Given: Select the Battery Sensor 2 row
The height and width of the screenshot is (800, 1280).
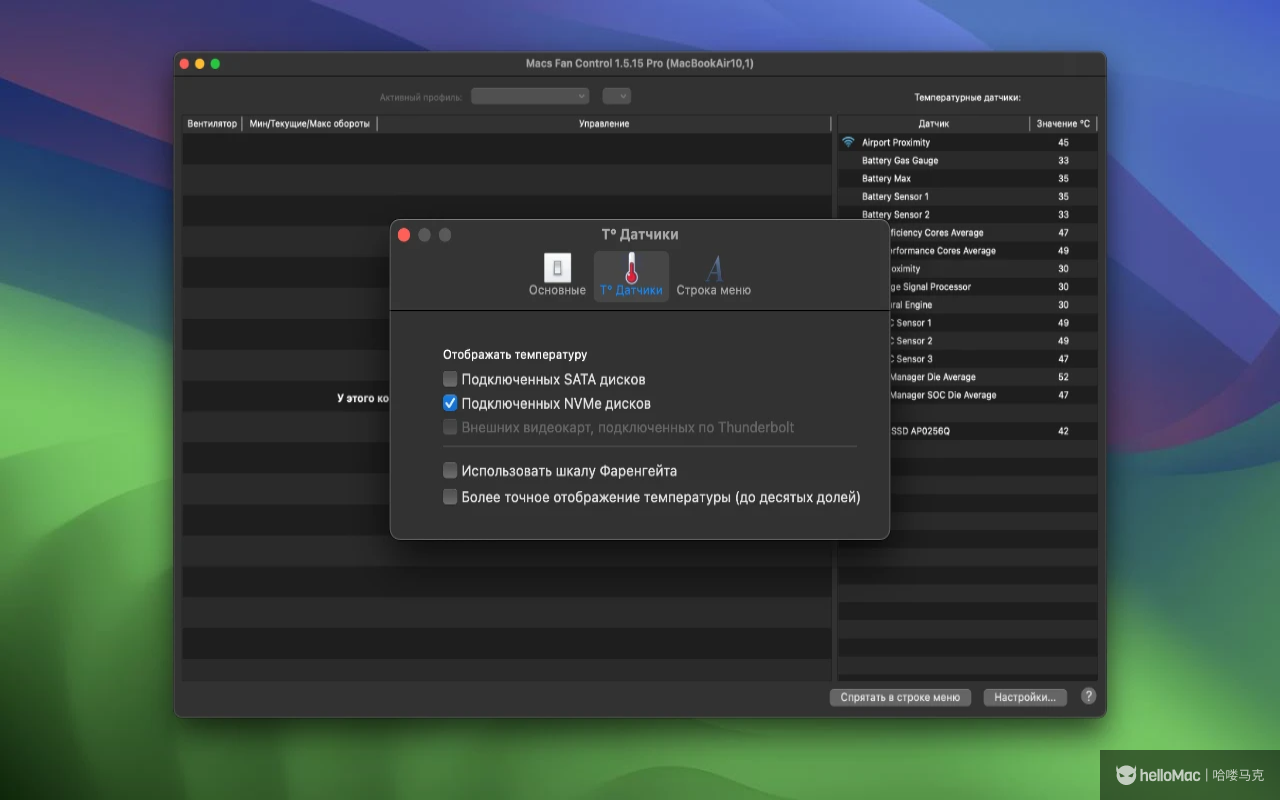Looking at the screenshot, I should click(x=967, y=214).
